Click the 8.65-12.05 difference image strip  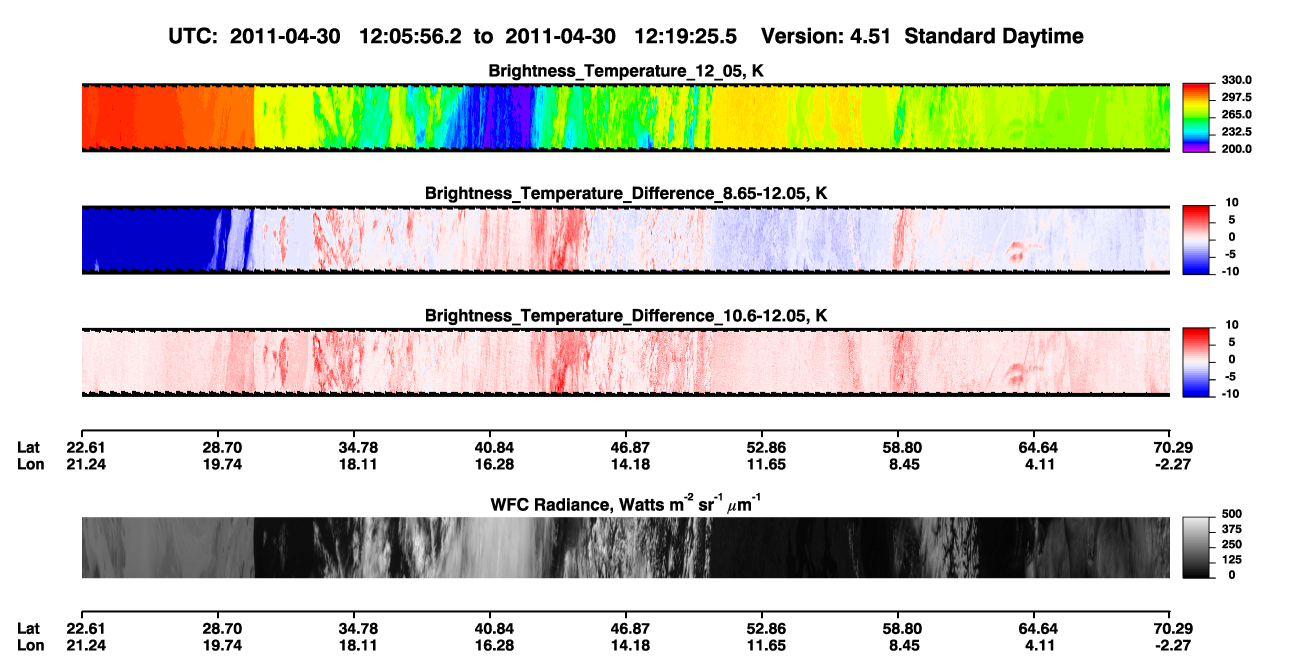(x=626, y=240)
